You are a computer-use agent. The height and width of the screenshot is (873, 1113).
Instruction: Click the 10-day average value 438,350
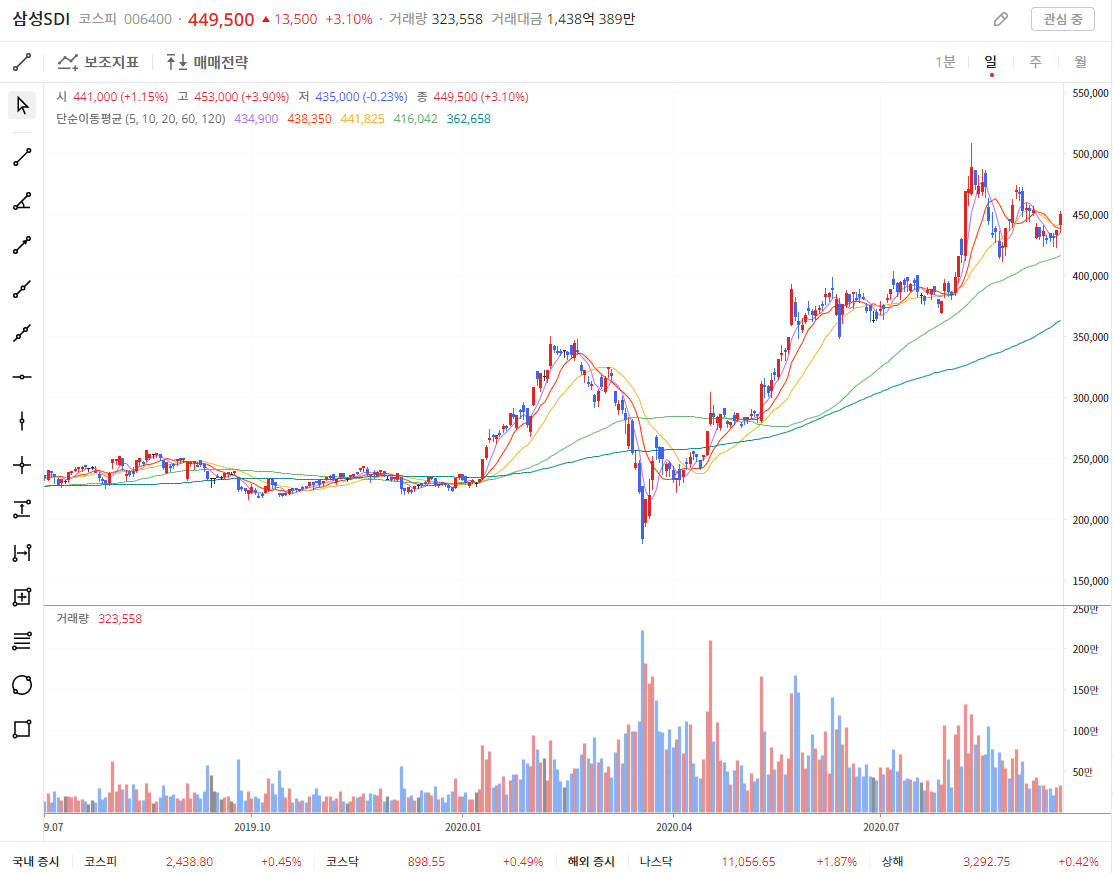point(309,119)
